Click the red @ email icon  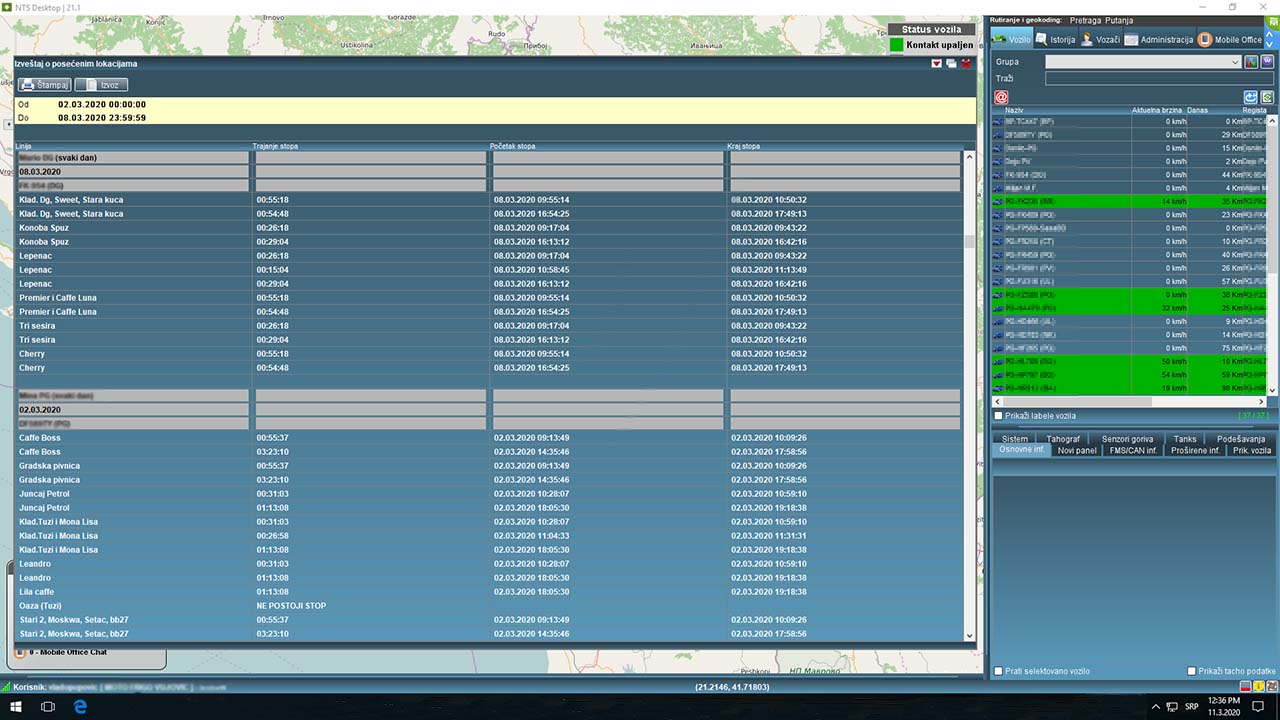[x=1001, y=97]
